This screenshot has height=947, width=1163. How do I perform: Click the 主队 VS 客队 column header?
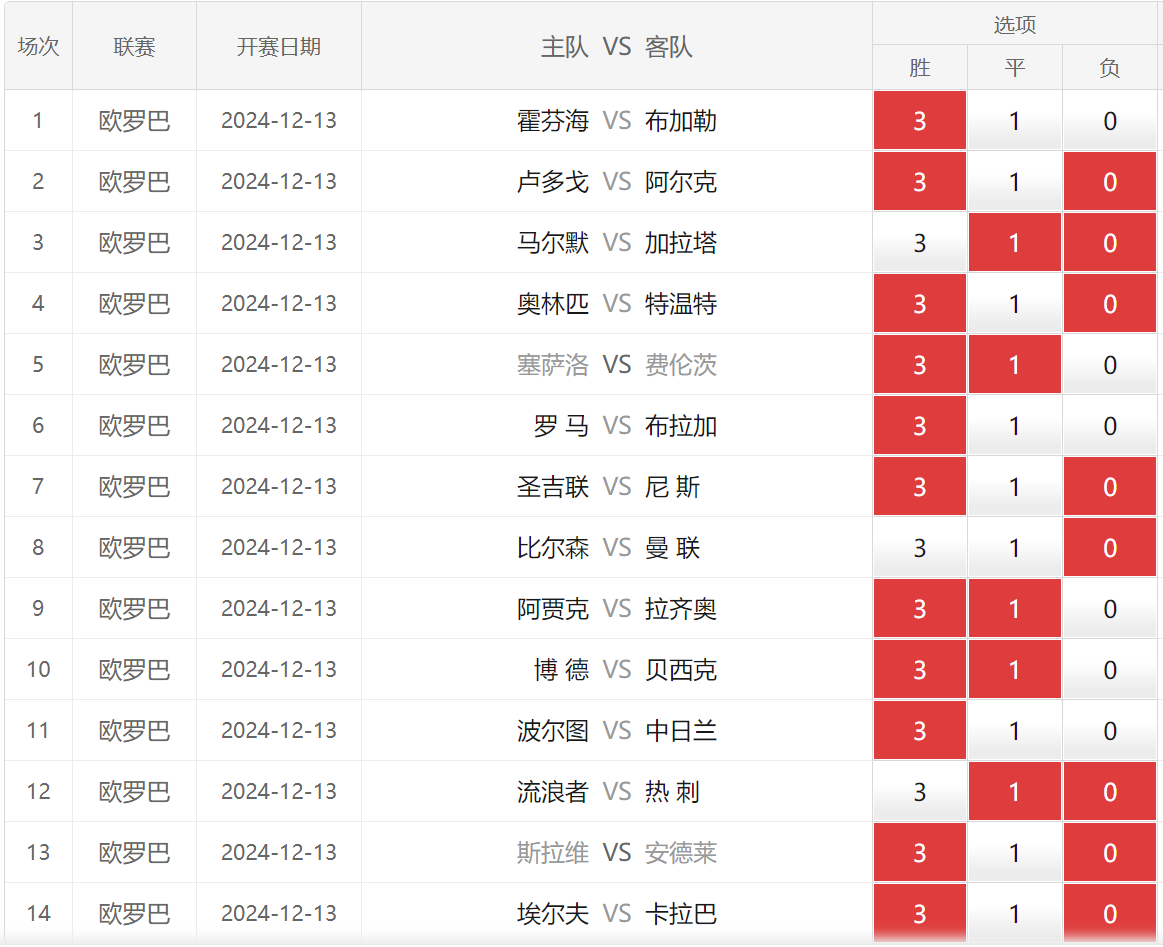(x=616, y=46)
